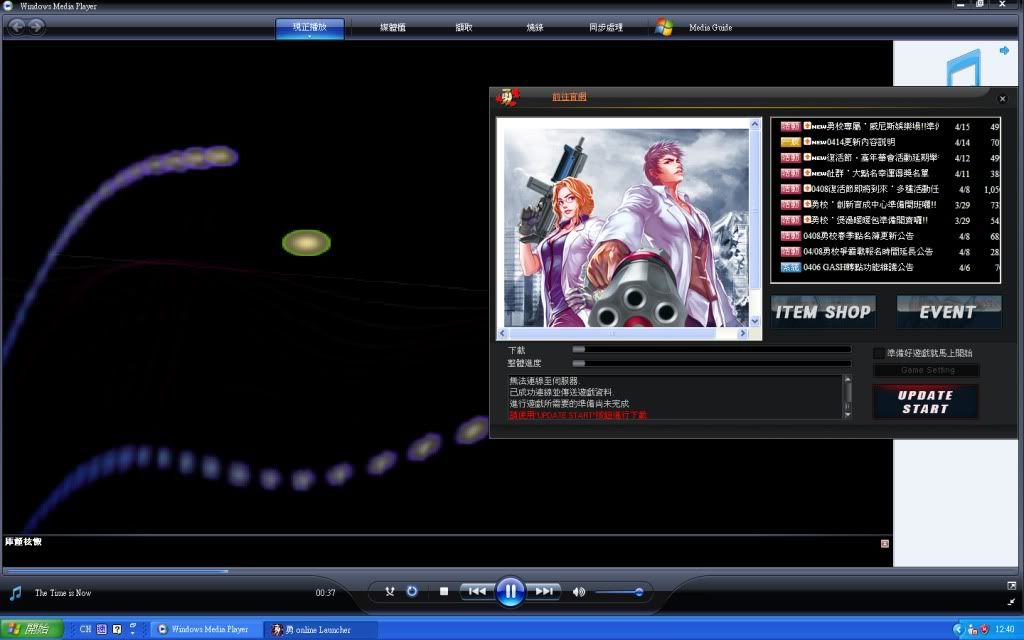Open the 前往官網 official site link

pos(569,97)
